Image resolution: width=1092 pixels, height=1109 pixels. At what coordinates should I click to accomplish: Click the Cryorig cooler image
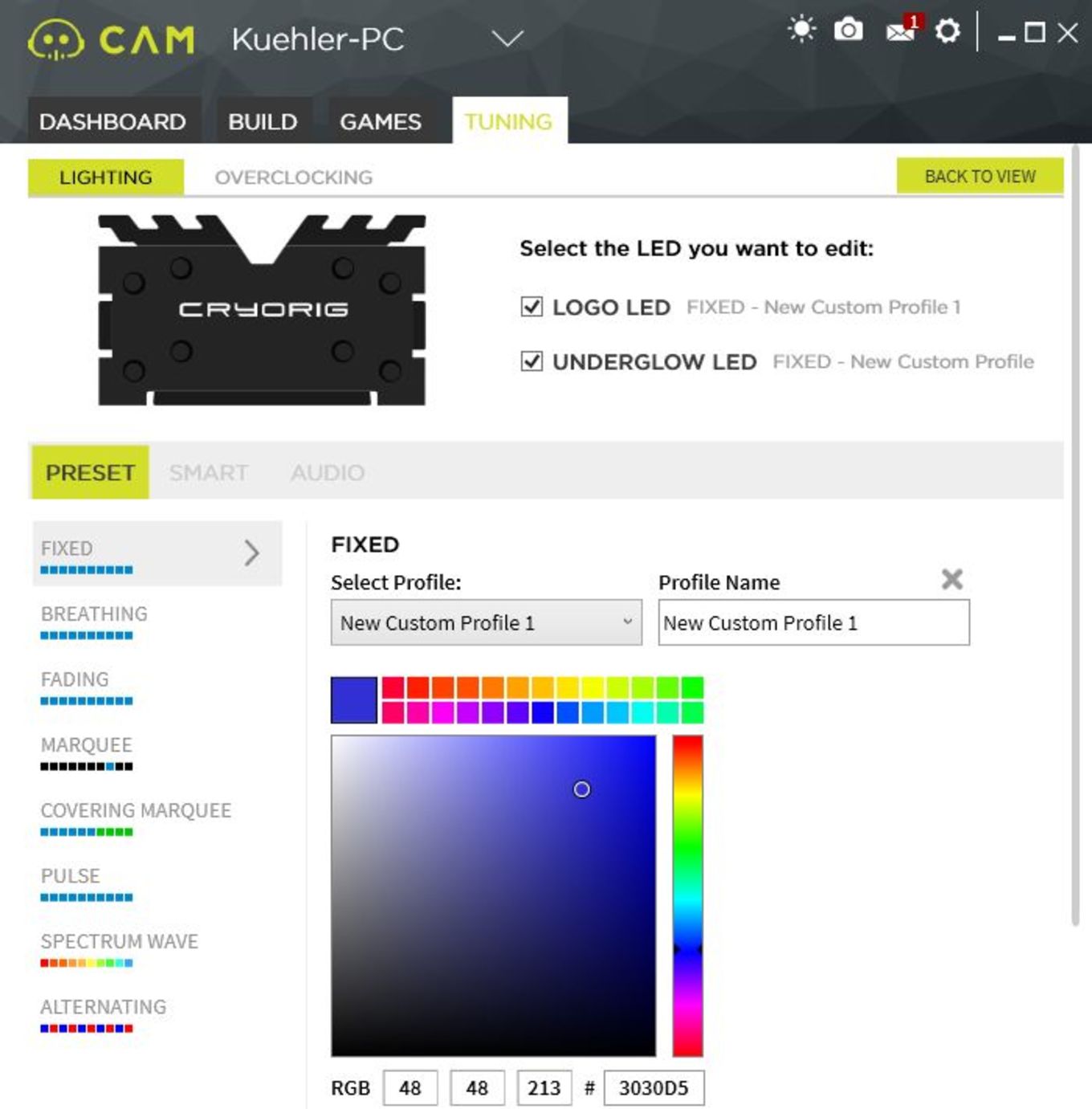pos(262,310)
